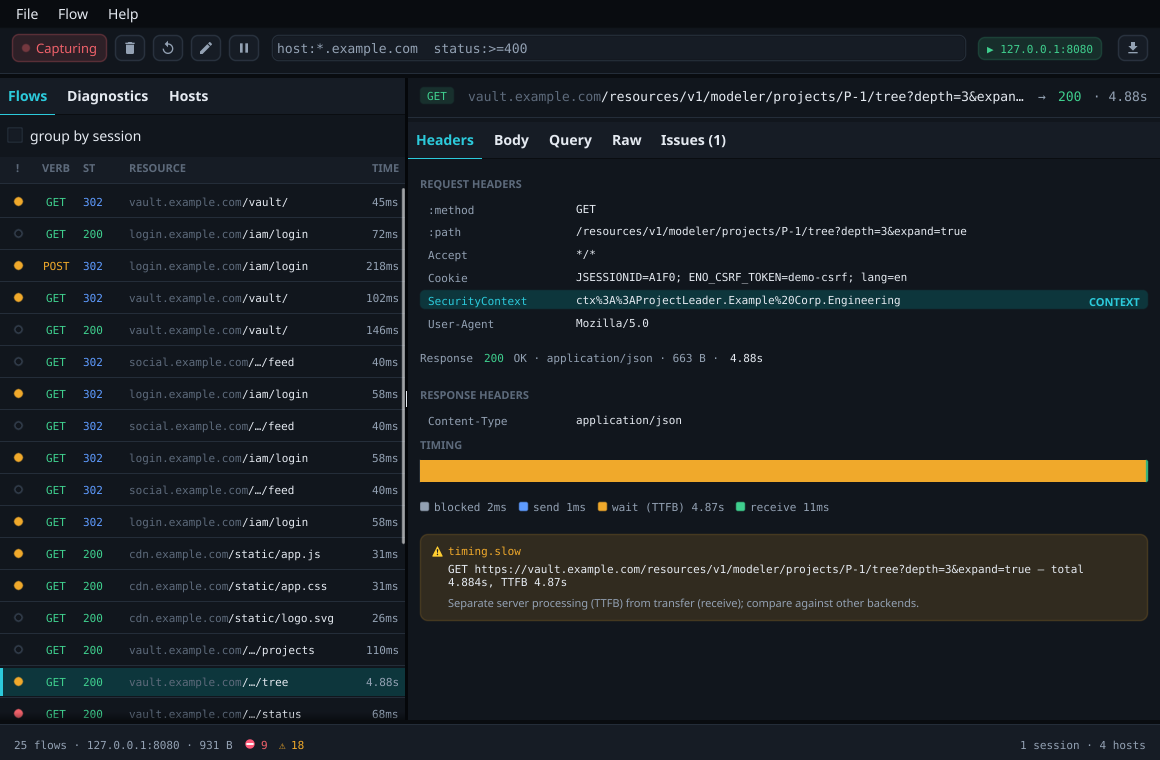Sort by the RESOURCE column header
1160x760 pixels.
[x=158, y=168]
